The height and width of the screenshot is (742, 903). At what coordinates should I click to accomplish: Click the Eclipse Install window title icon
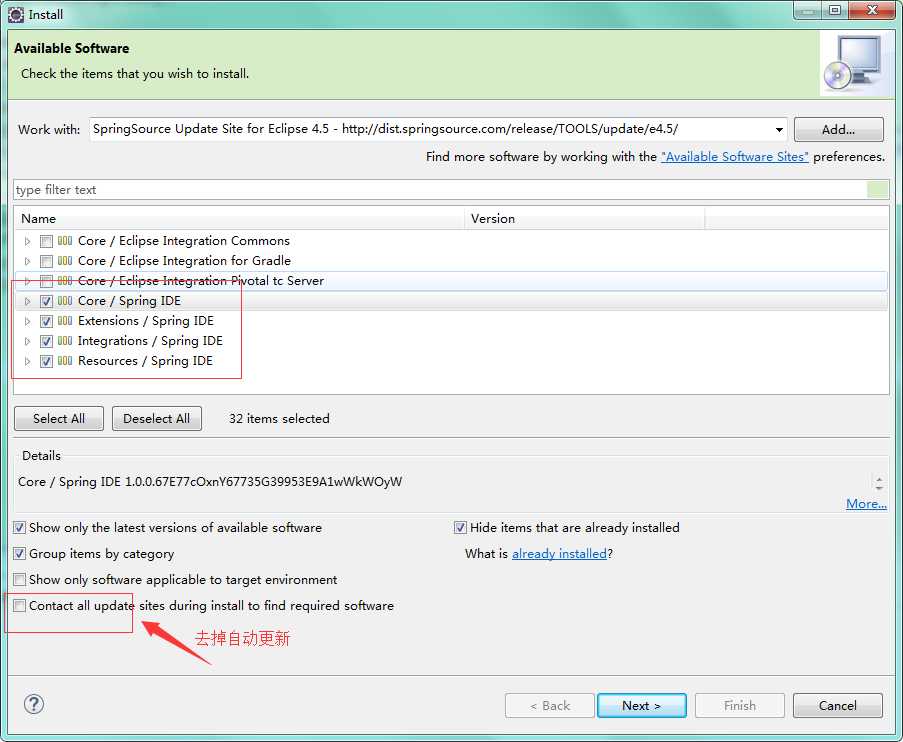point(16,14)
